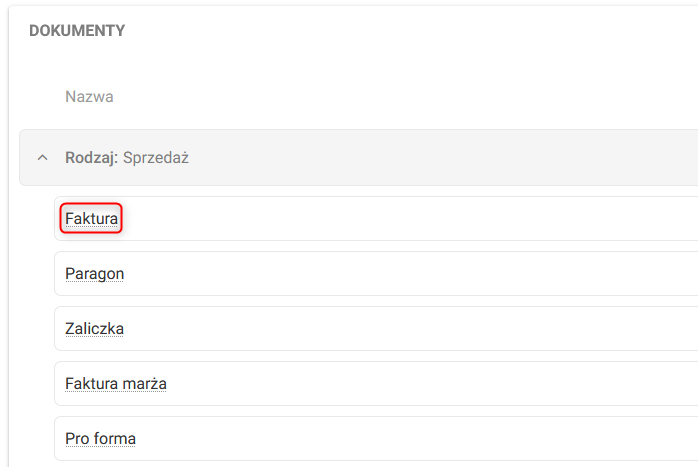Click blank space right of DOKUMENTY title

pos(400,31)
